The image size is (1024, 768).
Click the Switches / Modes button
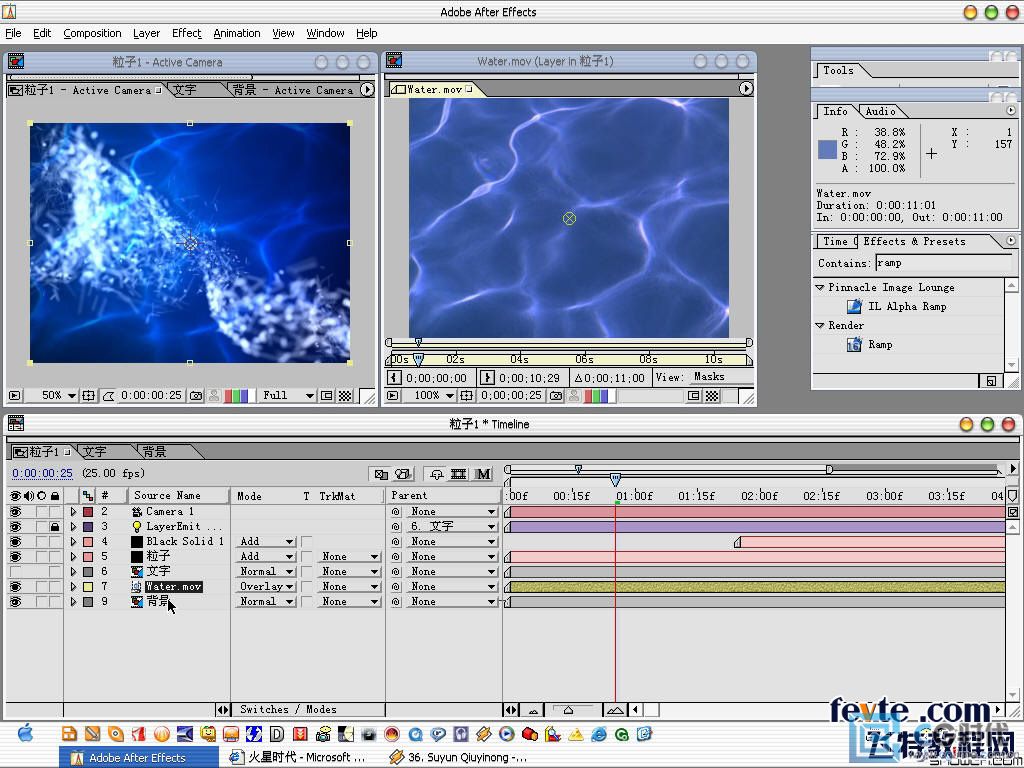coord(288,710)
